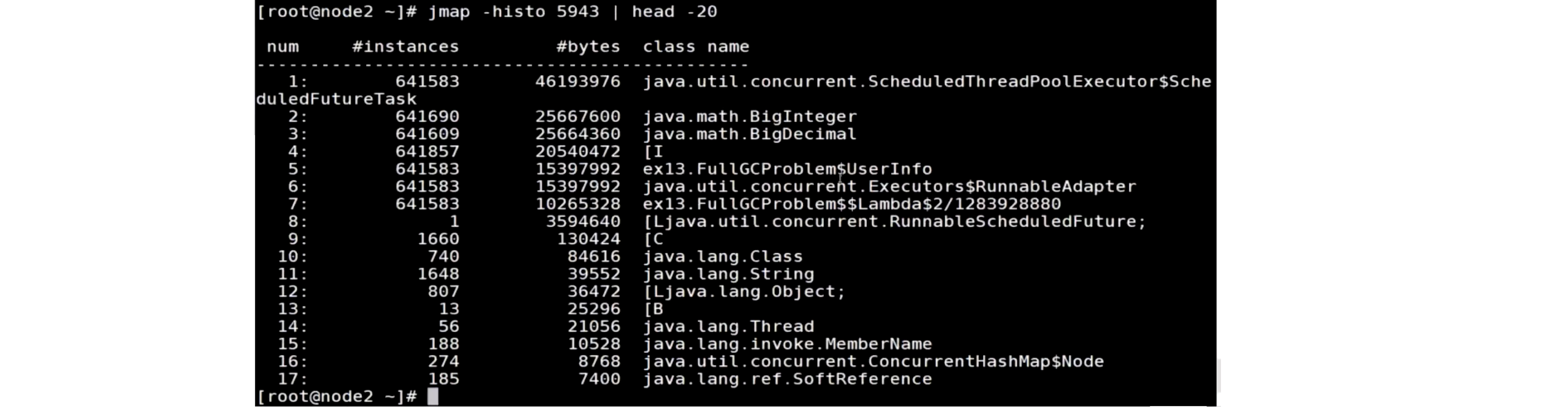Click the ConcurrentHashMap$Node class name
Image resolution: width=1568 pixels, height=414 pixels.
pos(873,362)
